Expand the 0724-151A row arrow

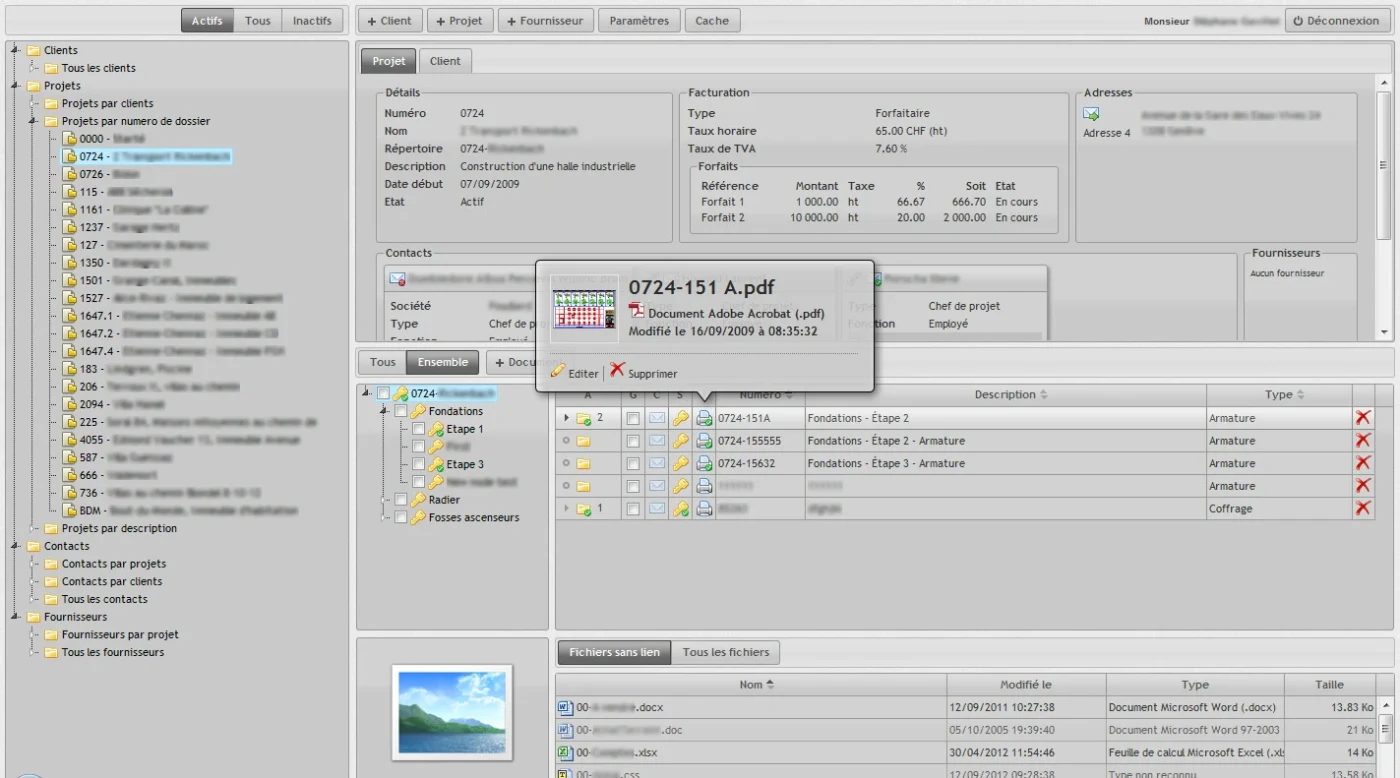[567, 418]
